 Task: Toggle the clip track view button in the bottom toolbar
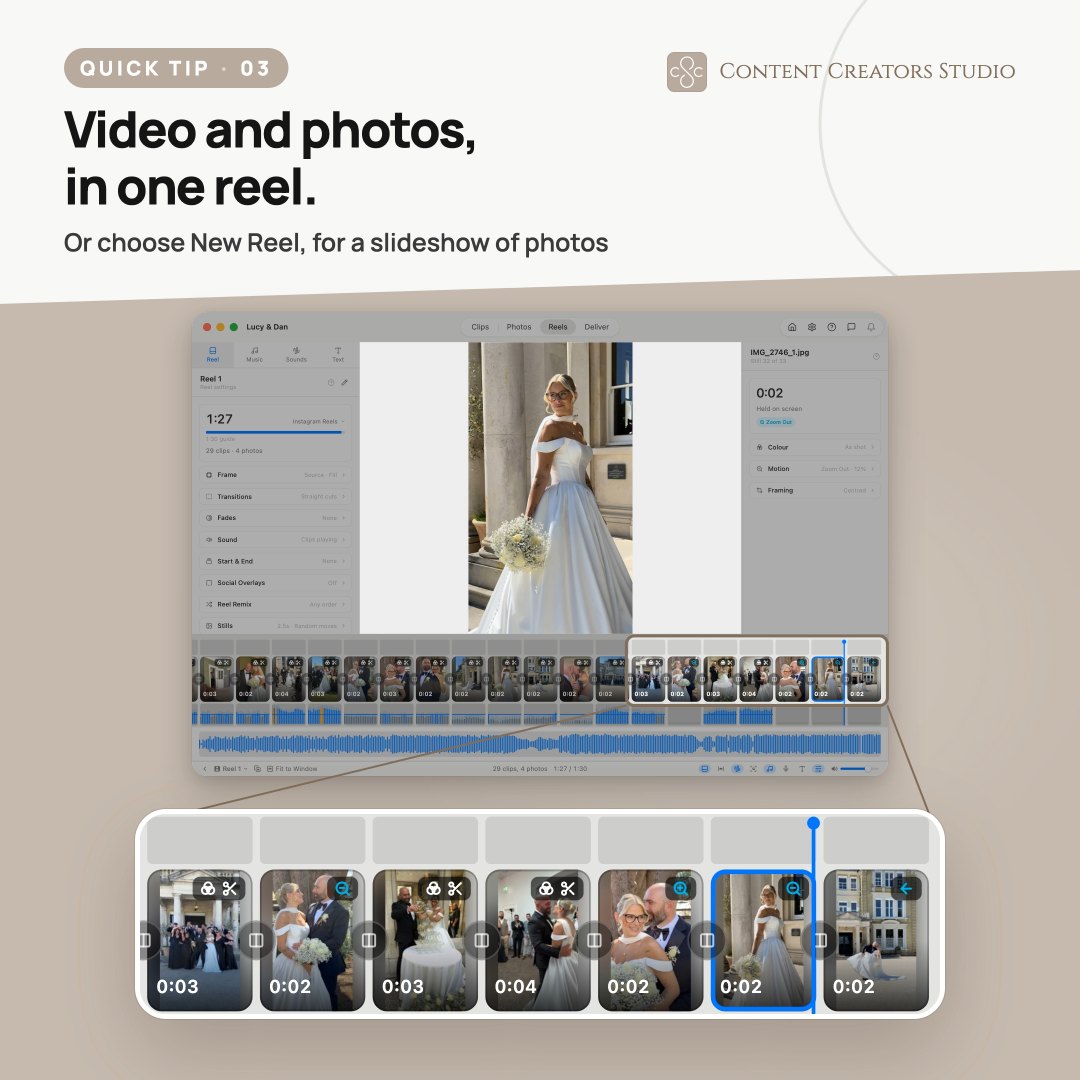point(705,769)
